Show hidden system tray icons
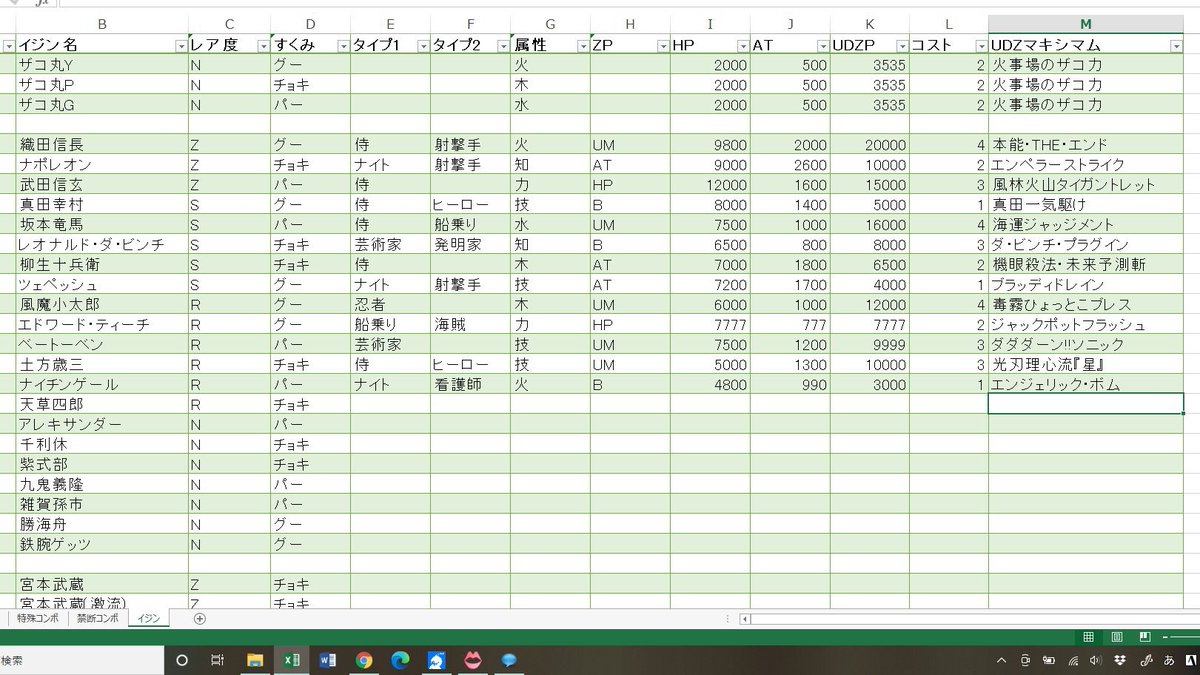 point(1003,660)
